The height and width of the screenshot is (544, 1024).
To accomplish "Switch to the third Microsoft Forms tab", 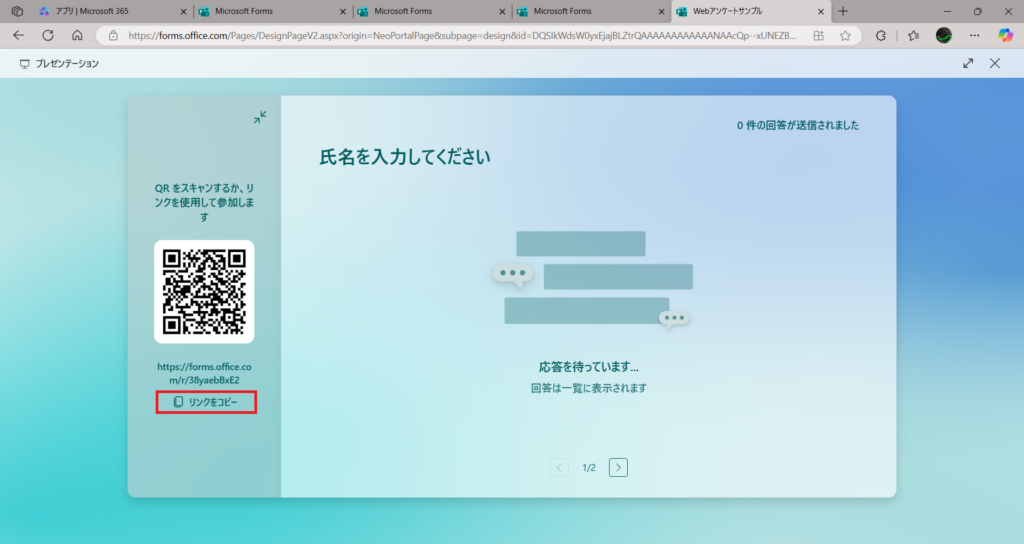I will [x=592, y=11].
